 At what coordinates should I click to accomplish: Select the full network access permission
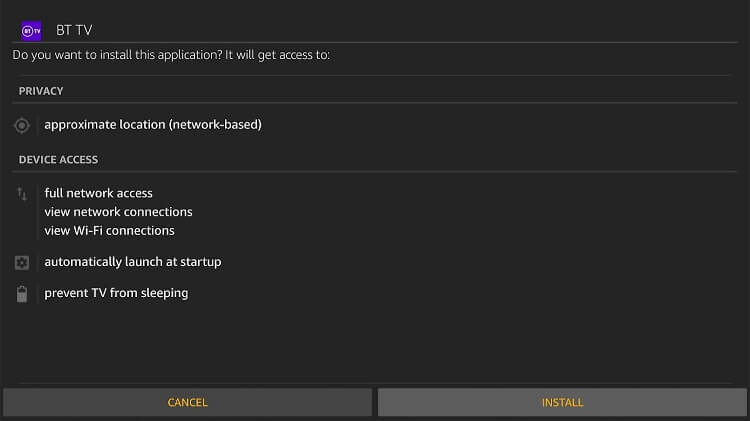(x=99, y=193)
